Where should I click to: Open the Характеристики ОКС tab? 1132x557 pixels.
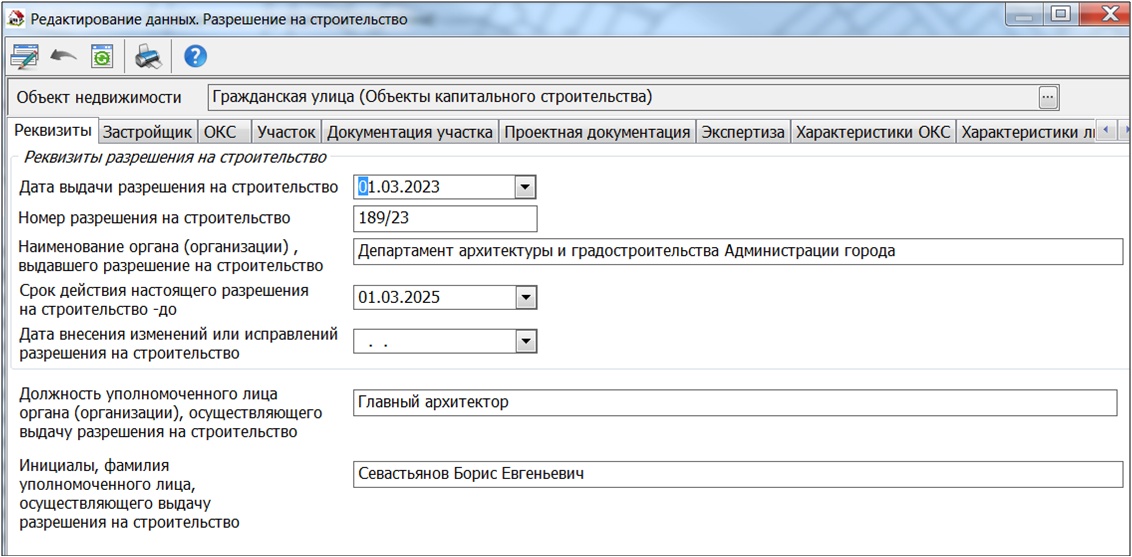(874, 133)
